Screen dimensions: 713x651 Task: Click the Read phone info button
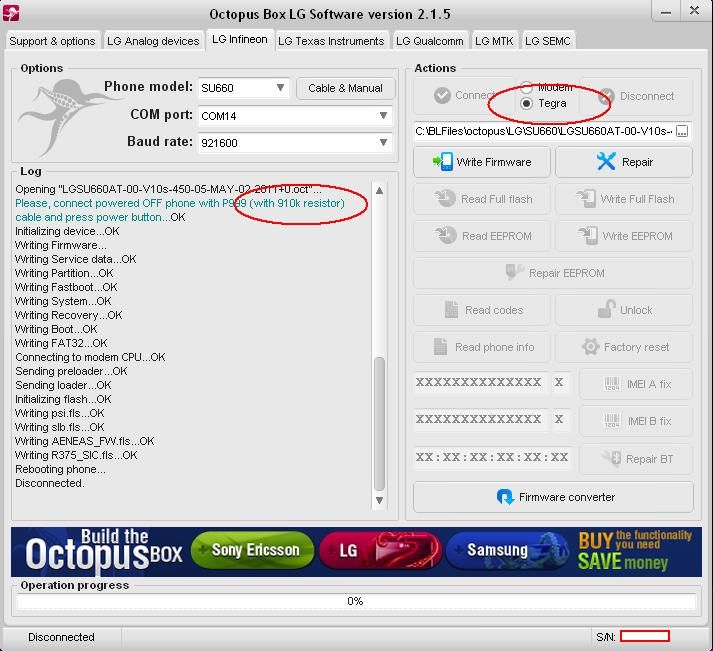(482, 347)
